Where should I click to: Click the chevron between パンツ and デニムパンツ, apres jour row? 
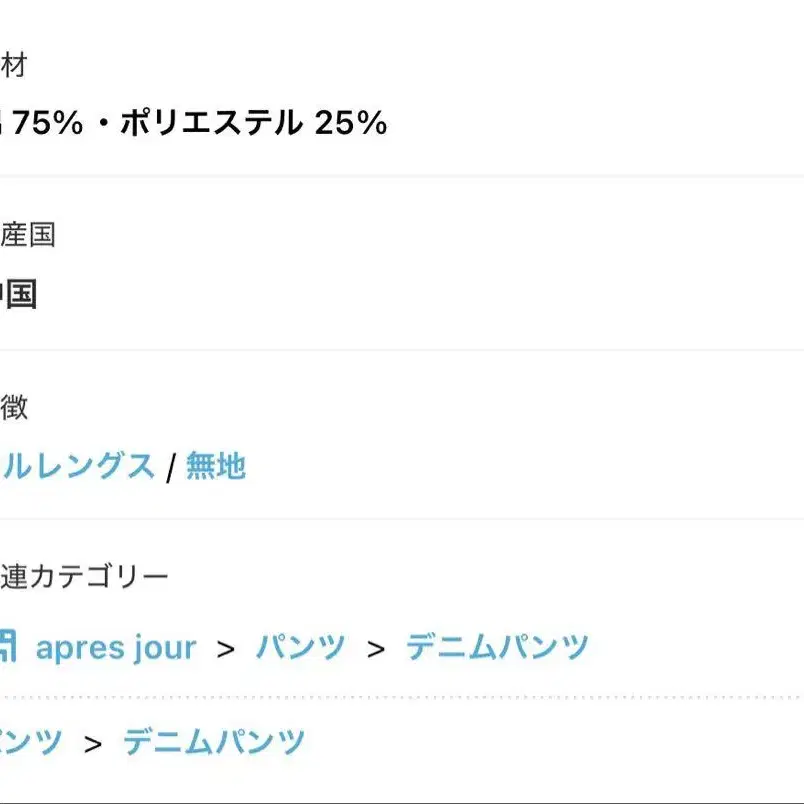pyautogui.click(x=376, y=649)
